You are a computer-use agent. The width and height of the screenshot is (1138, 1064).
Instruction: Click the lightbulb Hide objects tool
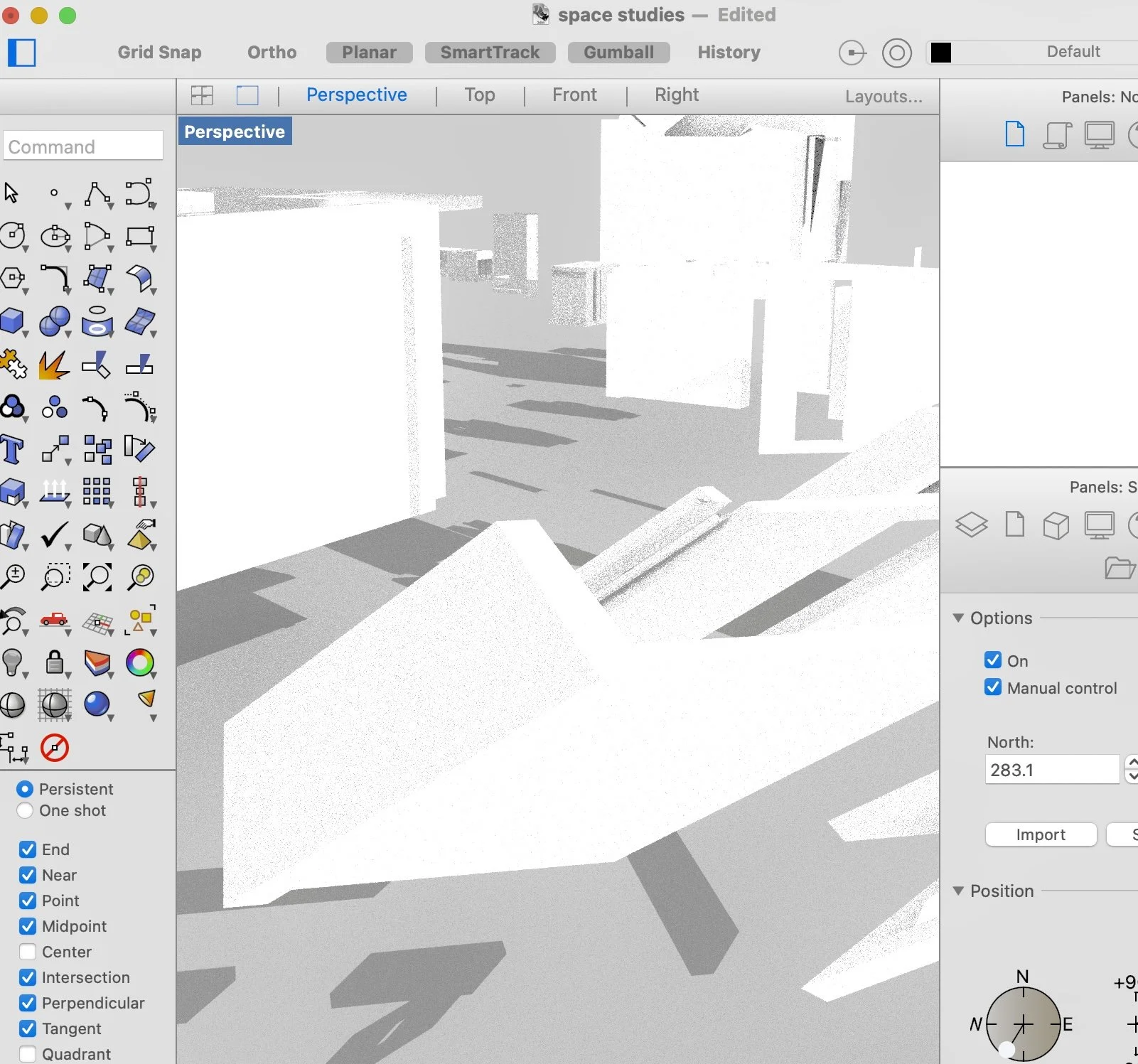pos(12,663)
